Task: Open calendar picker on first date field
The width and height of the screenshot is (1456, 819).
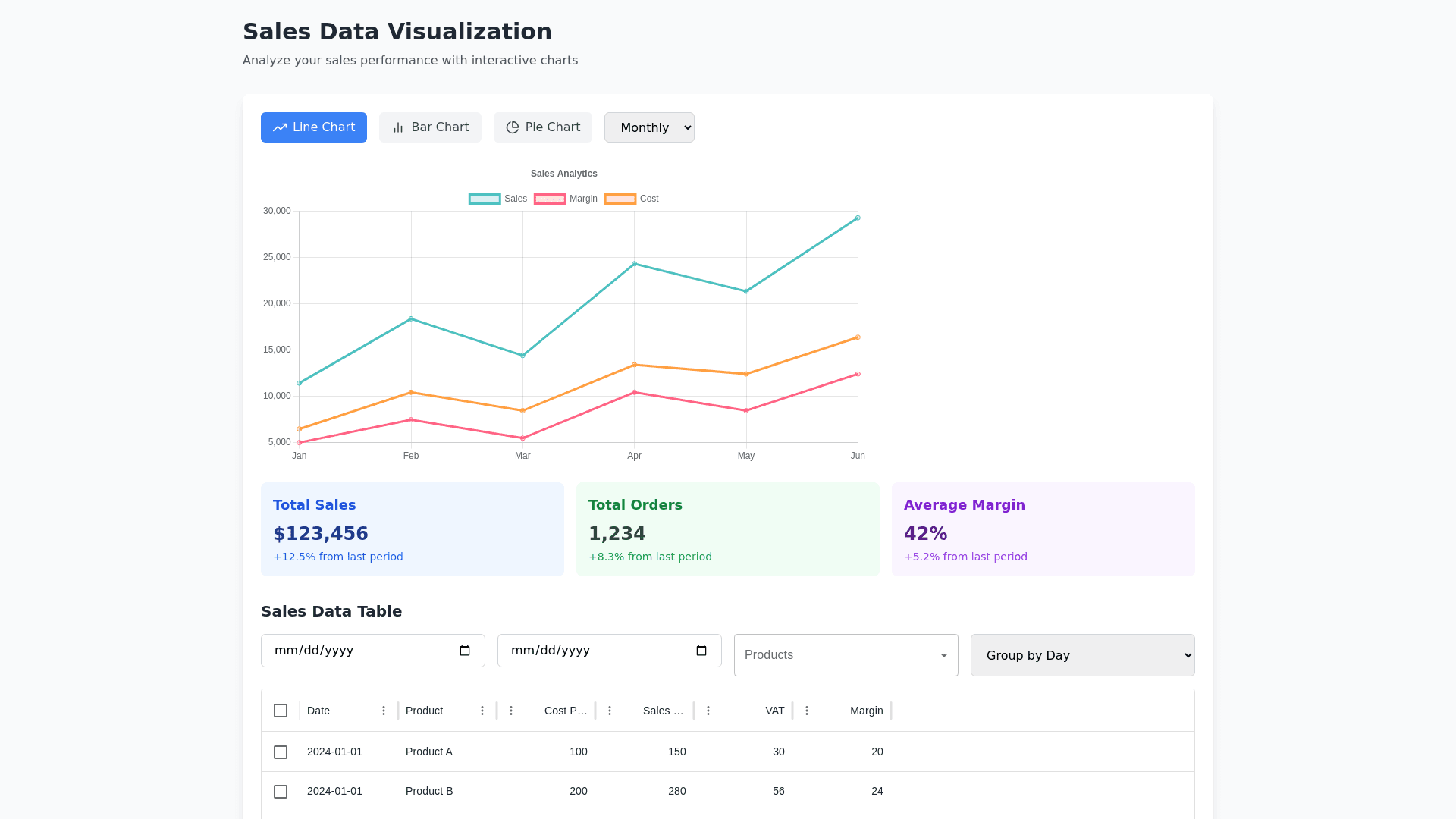Action: pos(465,651)
